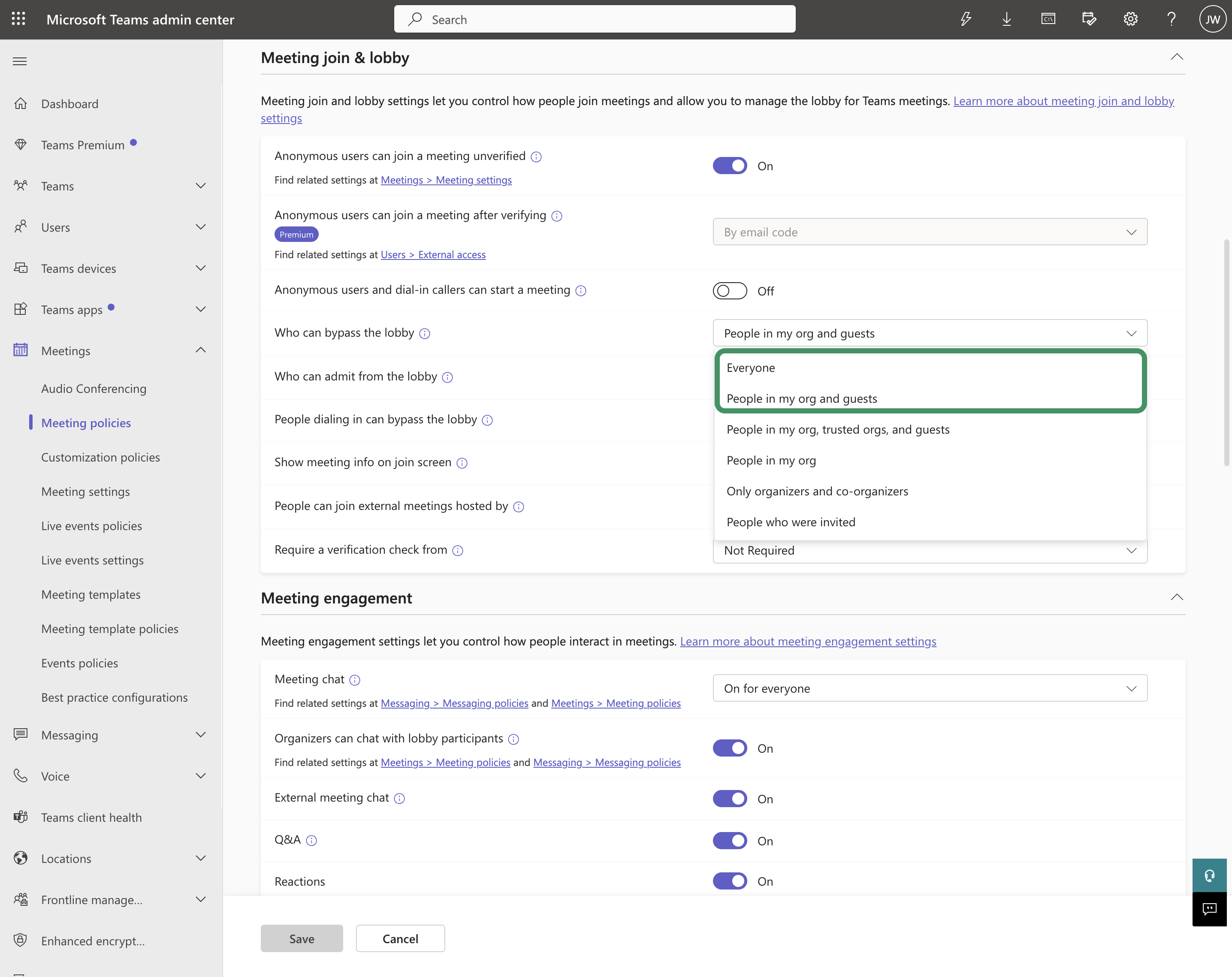1232x977 pixels.
Task: Open the help question mark icon
Action: (1172, 19)
